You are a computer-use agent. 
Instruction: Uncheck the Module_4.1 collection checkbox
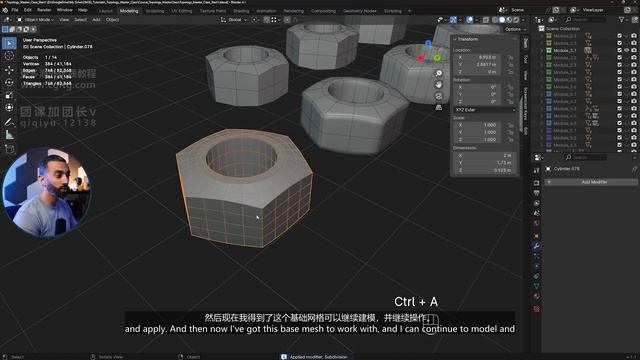[620, 94]
